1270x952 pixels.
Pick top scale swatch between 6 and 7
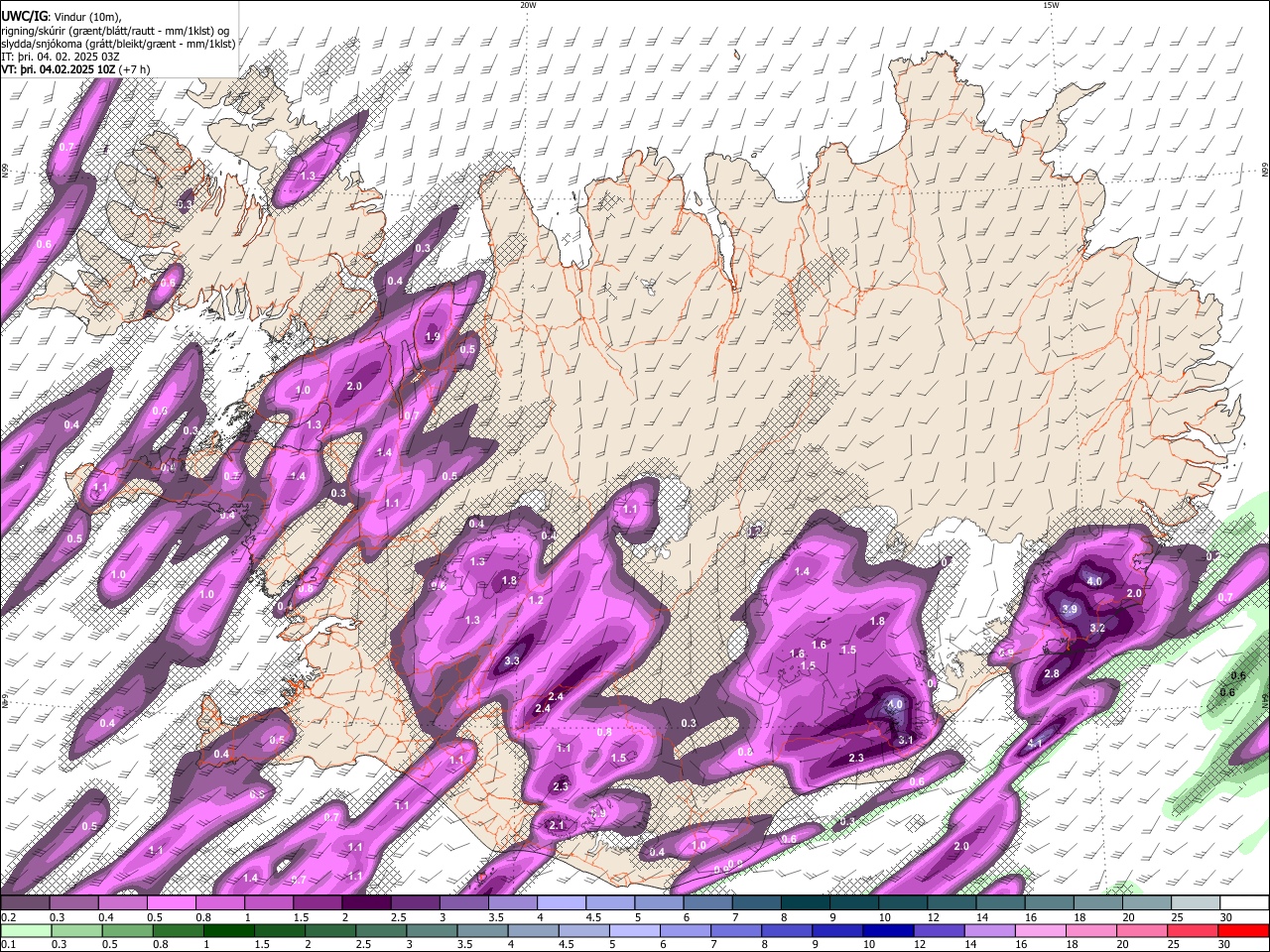point(707,902)
